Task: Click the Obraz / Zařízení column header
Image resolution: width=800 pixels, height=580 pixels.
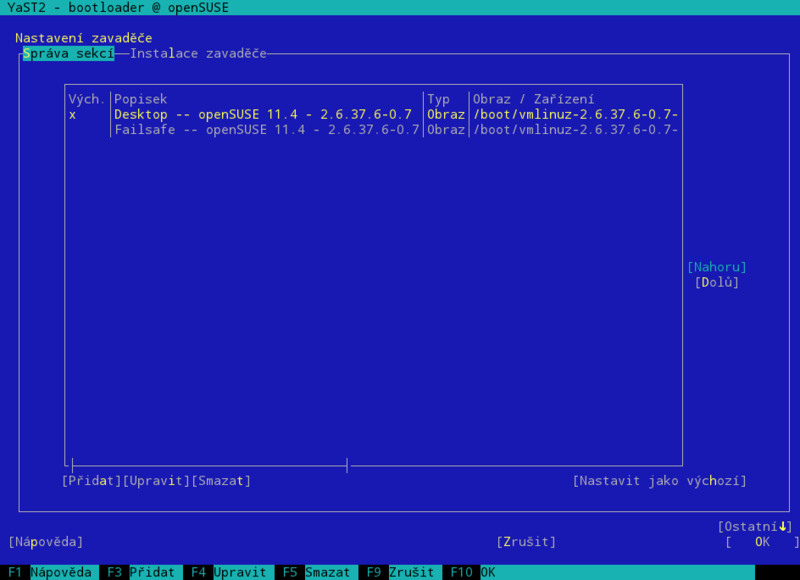Action: (533, 99)
